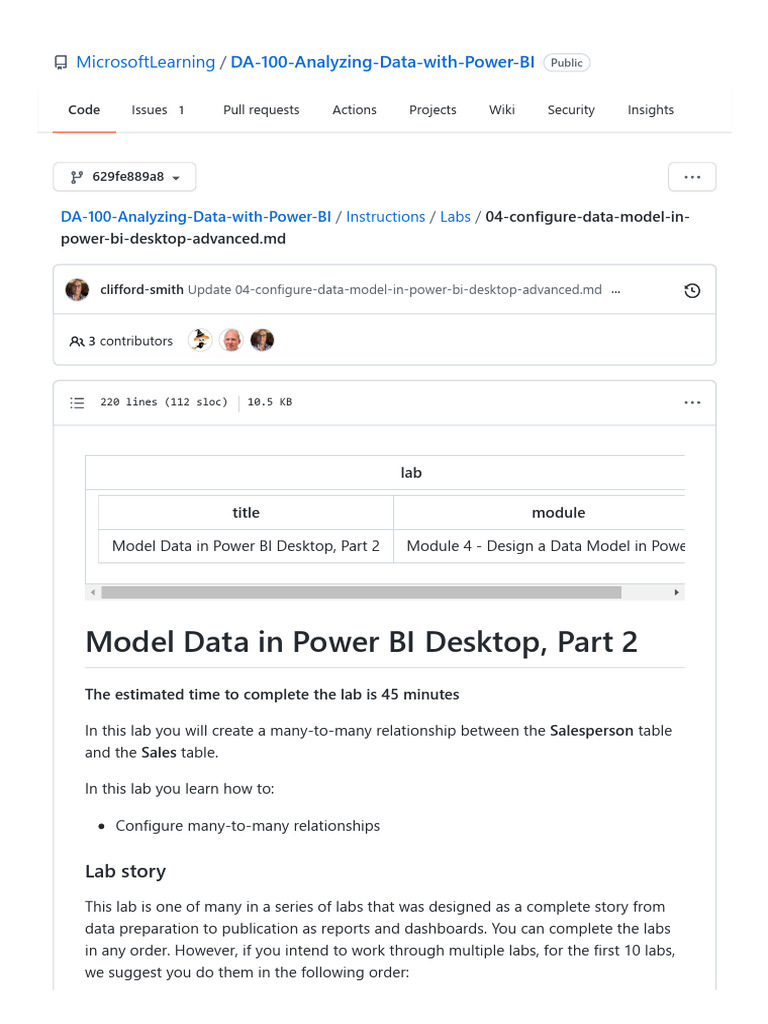The image size is (768, 1024).
Task: Click the contributors people icon
Action: 77,342
